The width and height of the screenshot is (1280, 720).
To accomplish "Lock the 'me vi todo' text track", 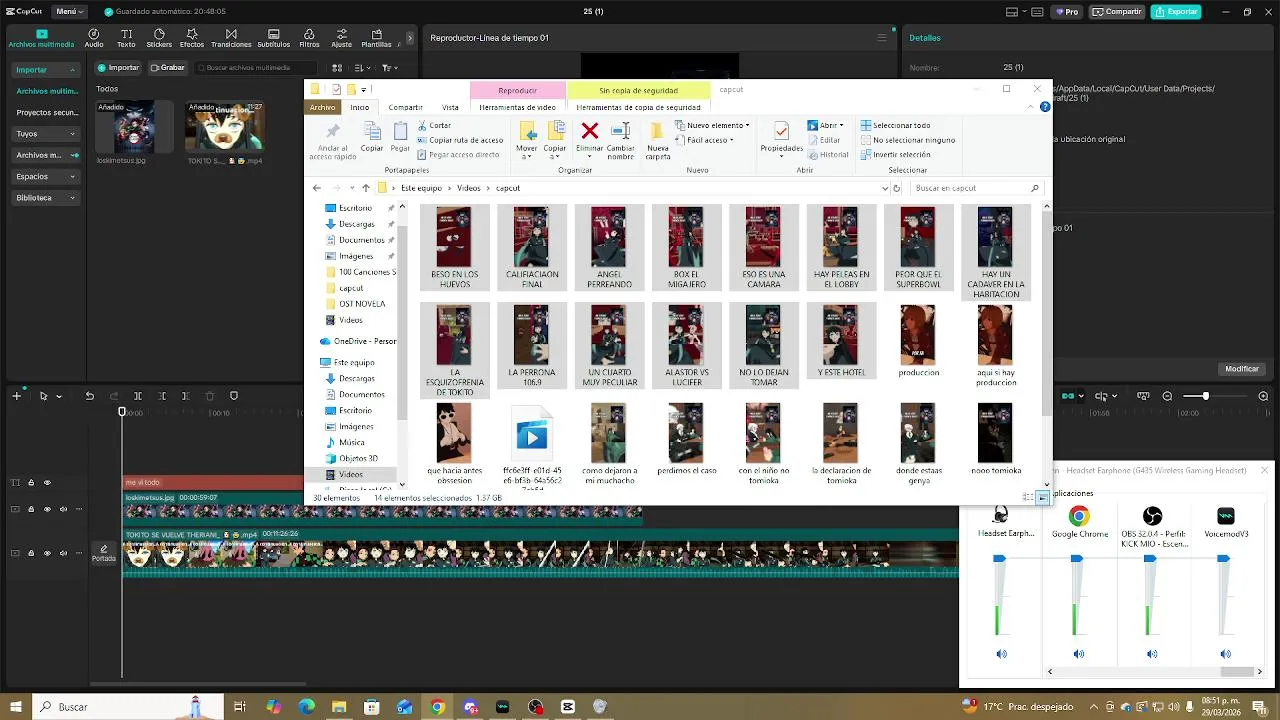I will point(31,483).
